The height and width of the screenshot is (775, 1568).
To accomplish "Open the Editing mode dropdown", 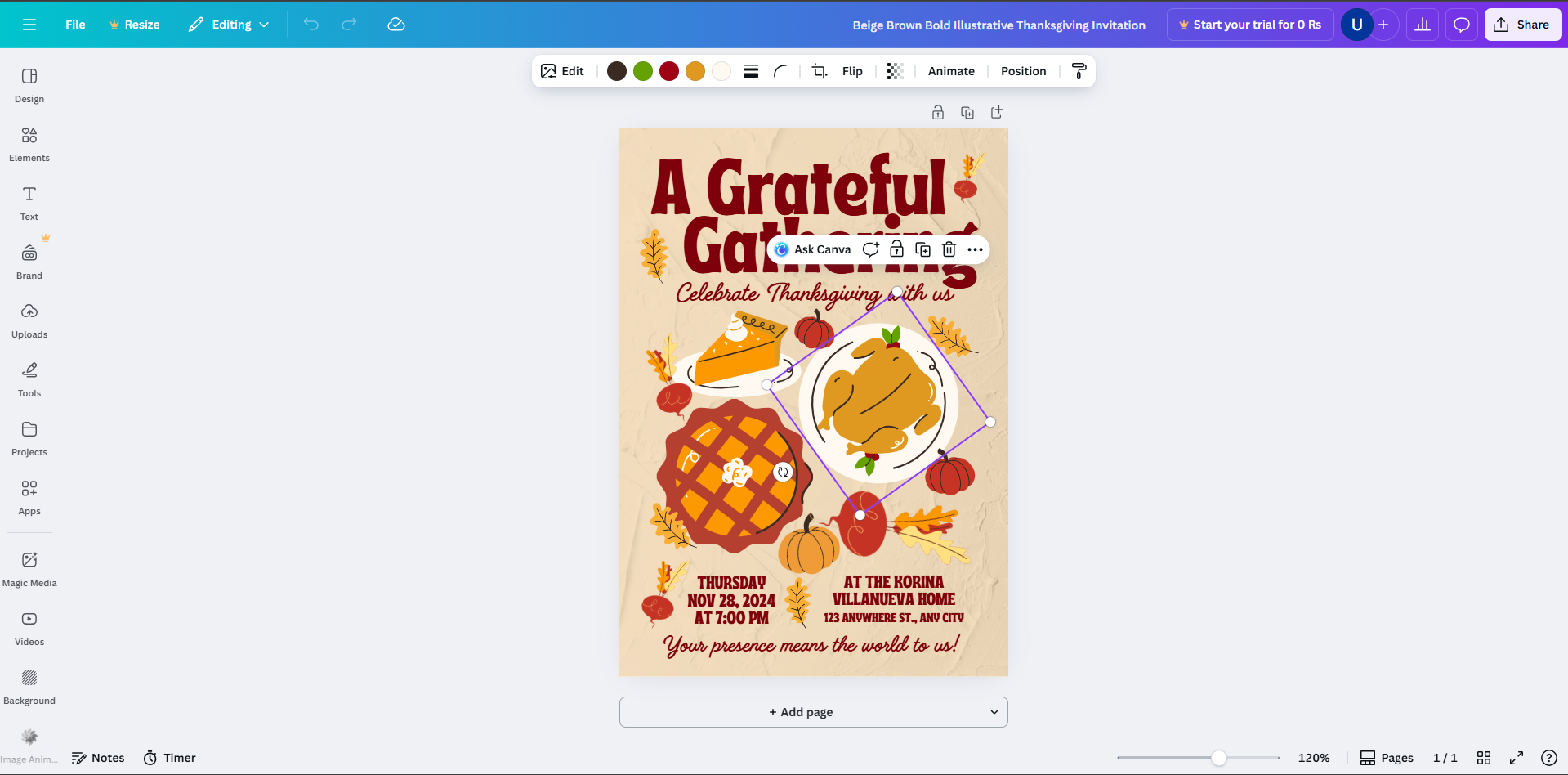I will 229,25.
